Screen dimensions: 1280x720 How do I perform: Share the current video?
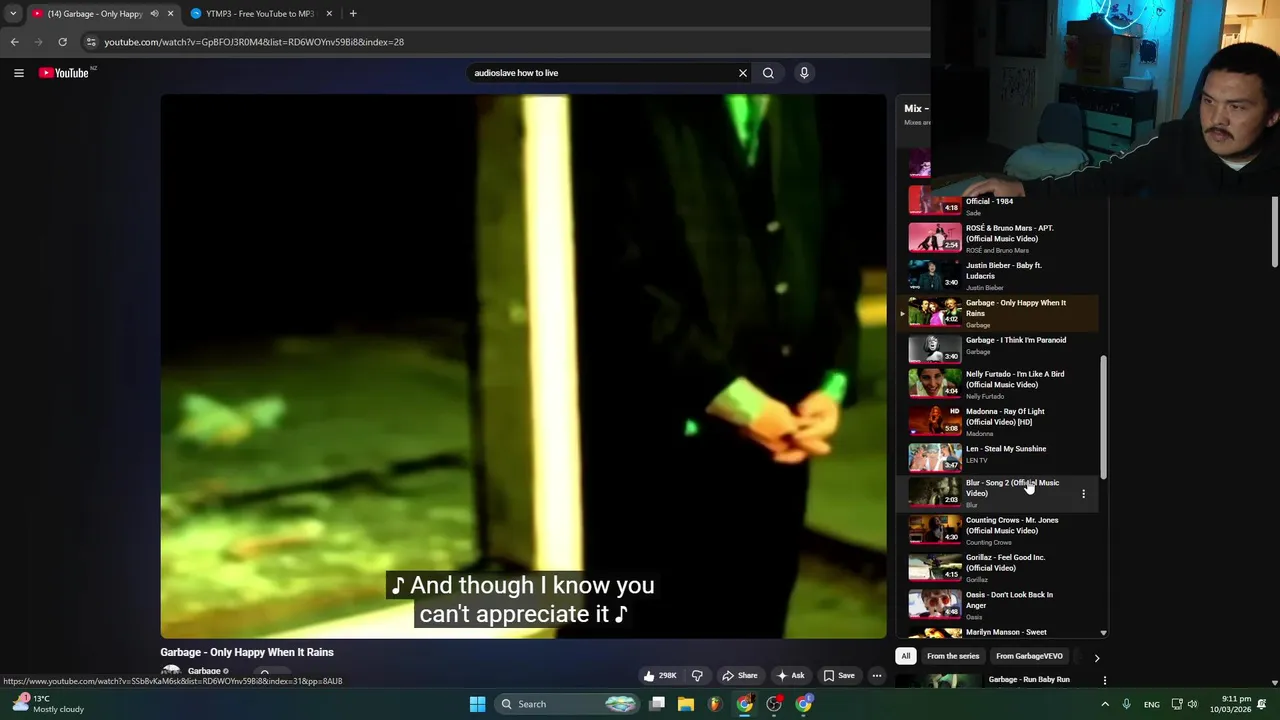click(741, 676)
